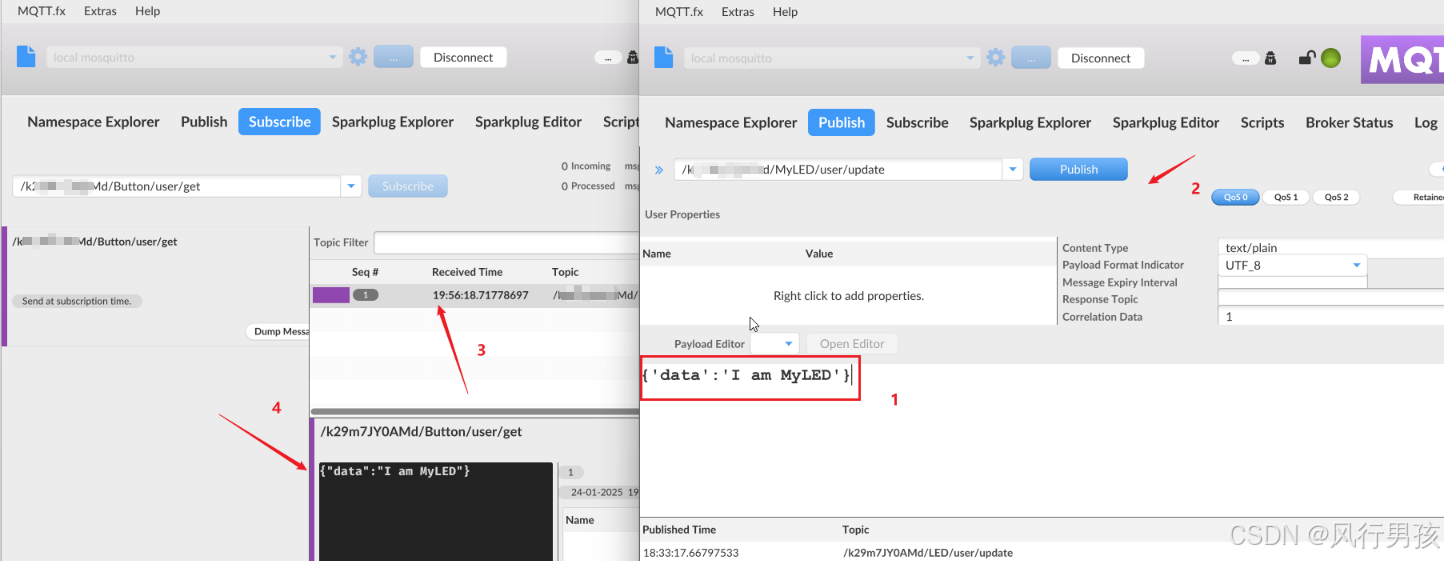Click the payload text {'data':'I am MyLED'}
Screen dimensions: 1444x561
point(747,375)
